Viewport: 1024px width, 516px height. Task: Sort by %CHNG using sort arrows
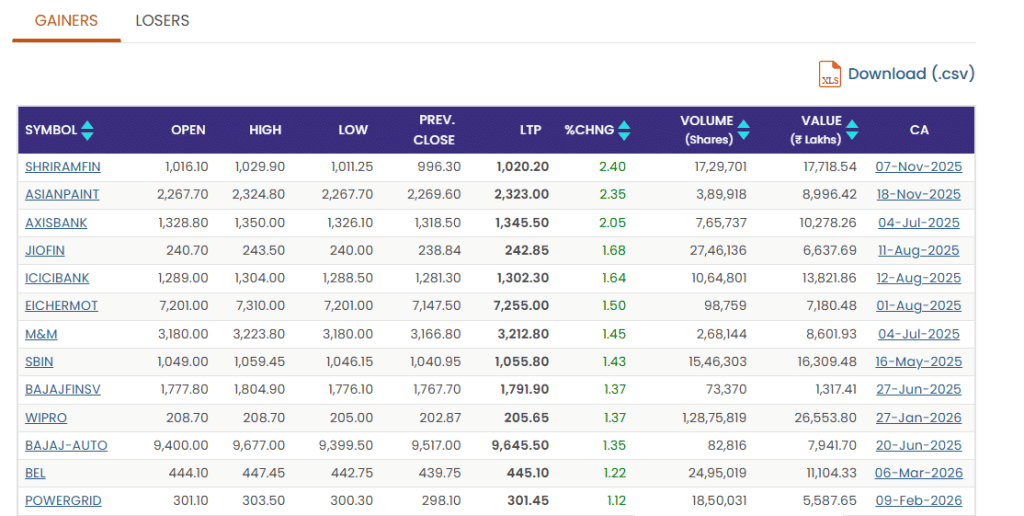point(624,130)
